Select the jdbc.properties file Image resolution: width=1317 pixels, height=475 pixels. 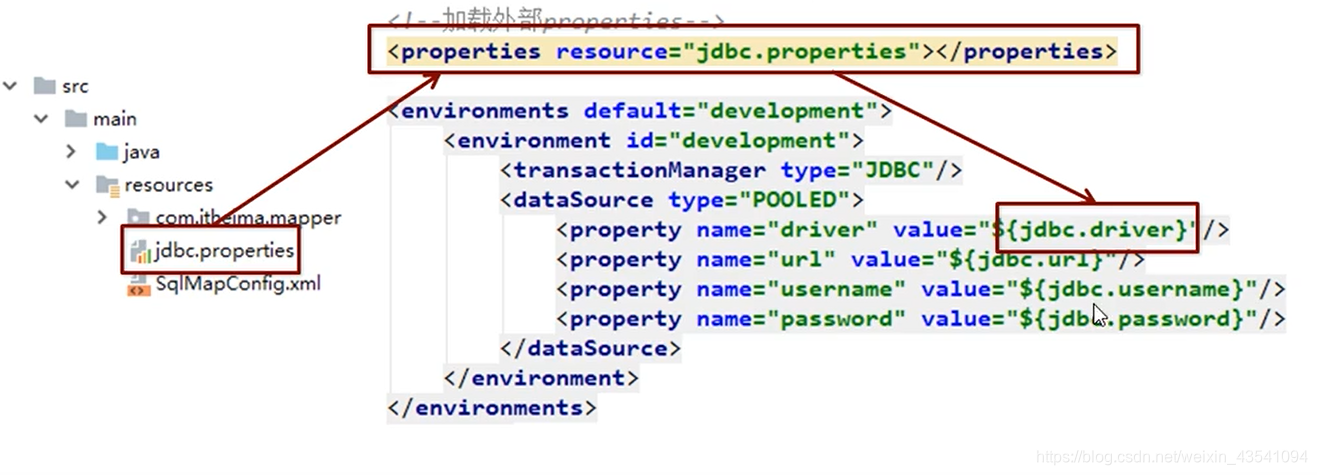(211, 250)
